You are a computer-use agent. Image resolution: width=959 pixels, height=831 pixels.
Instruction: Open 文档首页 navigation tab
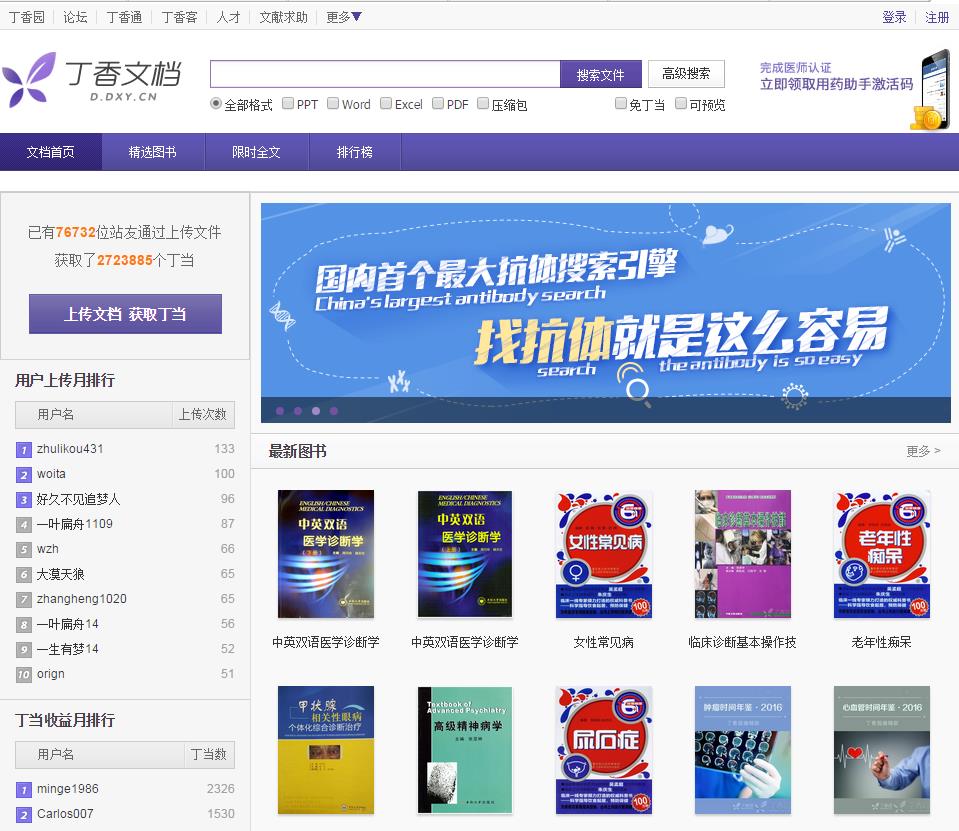click(x=51, y=152)
